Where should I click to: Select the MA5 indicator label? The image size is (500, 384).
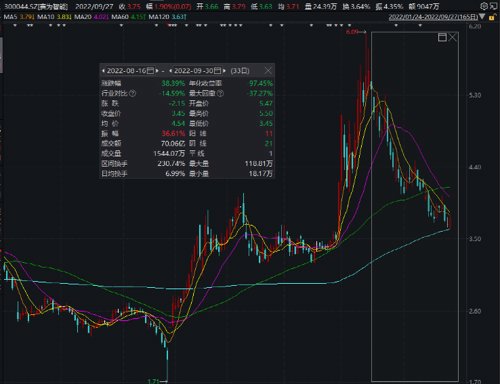11,17
